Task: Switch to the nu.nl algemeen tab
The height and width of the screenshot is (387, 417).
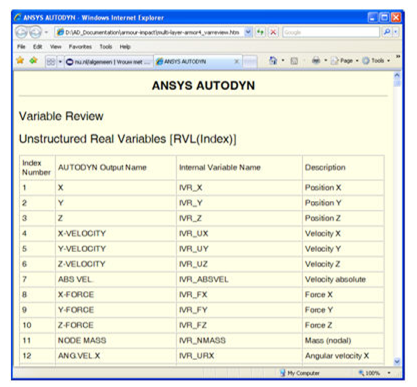Action: pos(108,62)
